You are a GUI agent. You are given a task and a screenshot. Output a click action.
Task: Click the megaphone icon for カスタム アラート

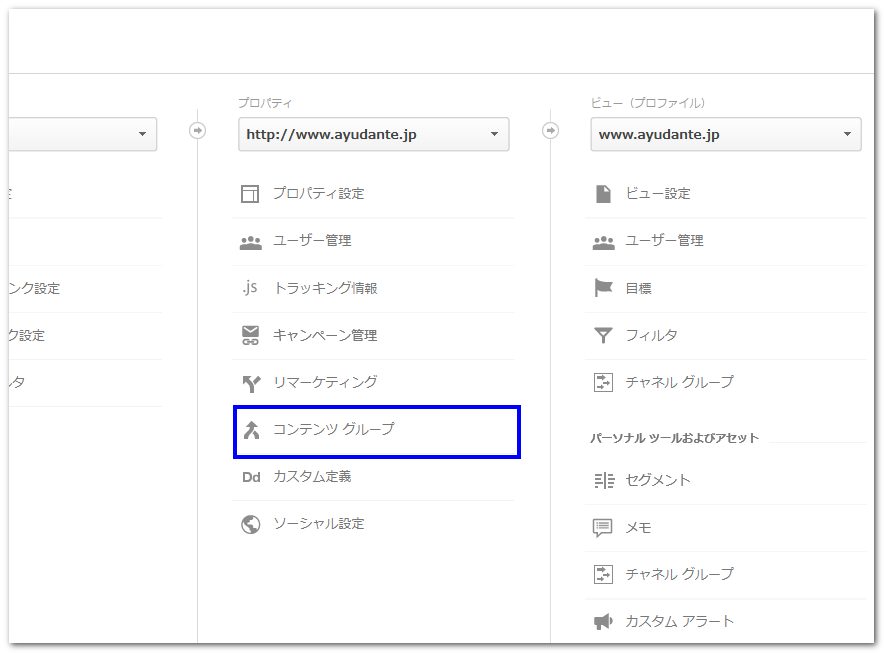point(603,622)
